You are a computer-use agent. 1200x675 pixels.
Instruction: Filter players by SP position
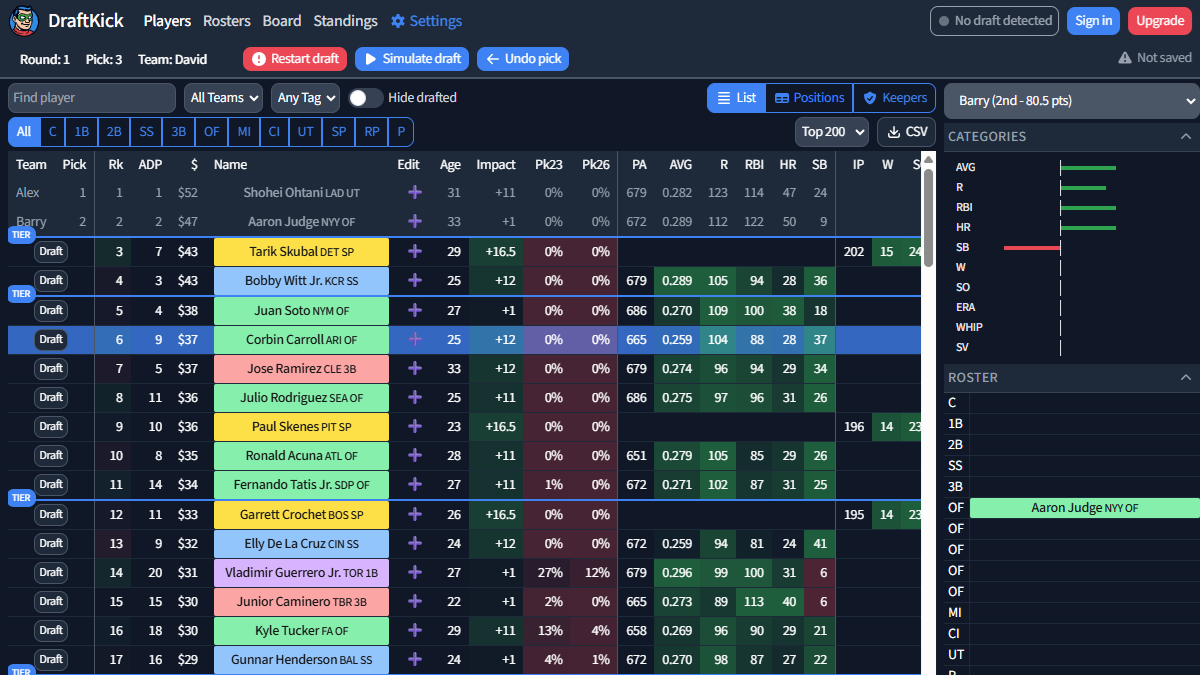pyautogui.click(x=338, y=132)
